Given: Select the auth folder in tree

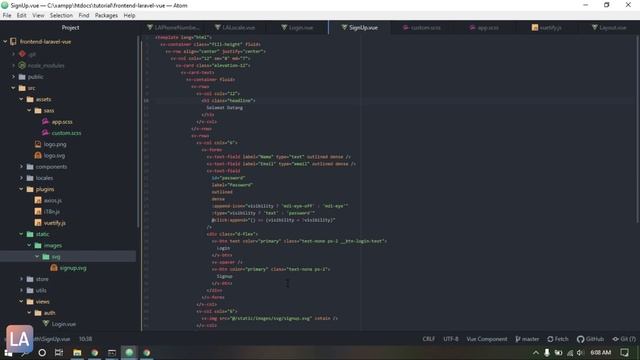Looking at the screenshot, I should [49, 313].
